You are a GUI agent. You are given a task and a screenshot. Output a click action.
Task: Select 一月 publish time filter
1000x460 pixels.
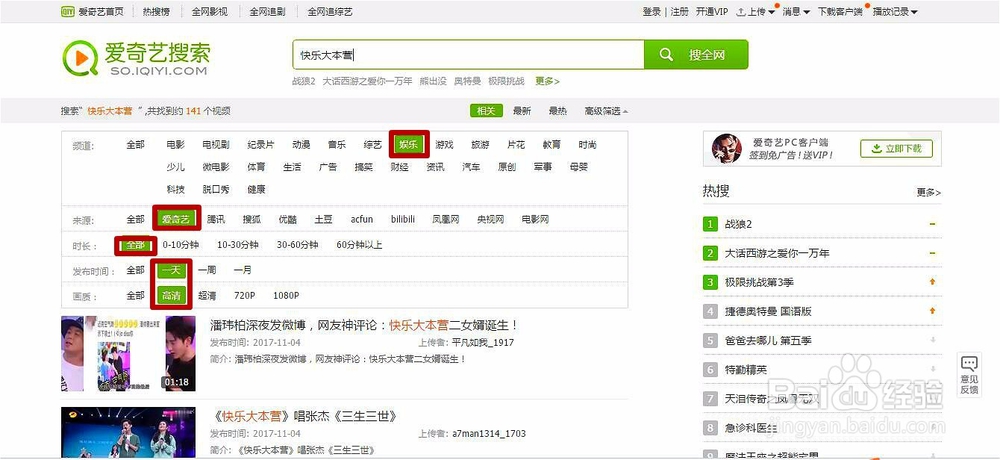click(242, 270)
